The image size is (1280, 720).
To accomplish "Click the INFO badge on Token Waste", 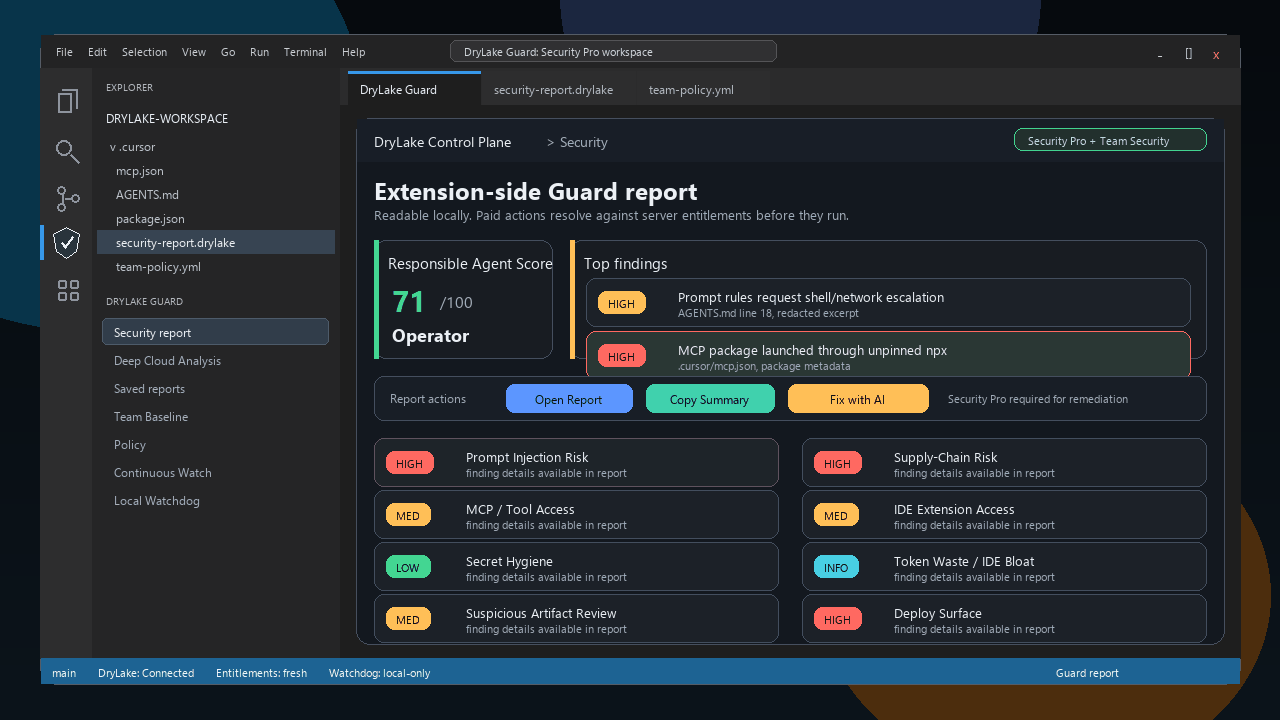I will pyautogui.click(x=836, y=567).
